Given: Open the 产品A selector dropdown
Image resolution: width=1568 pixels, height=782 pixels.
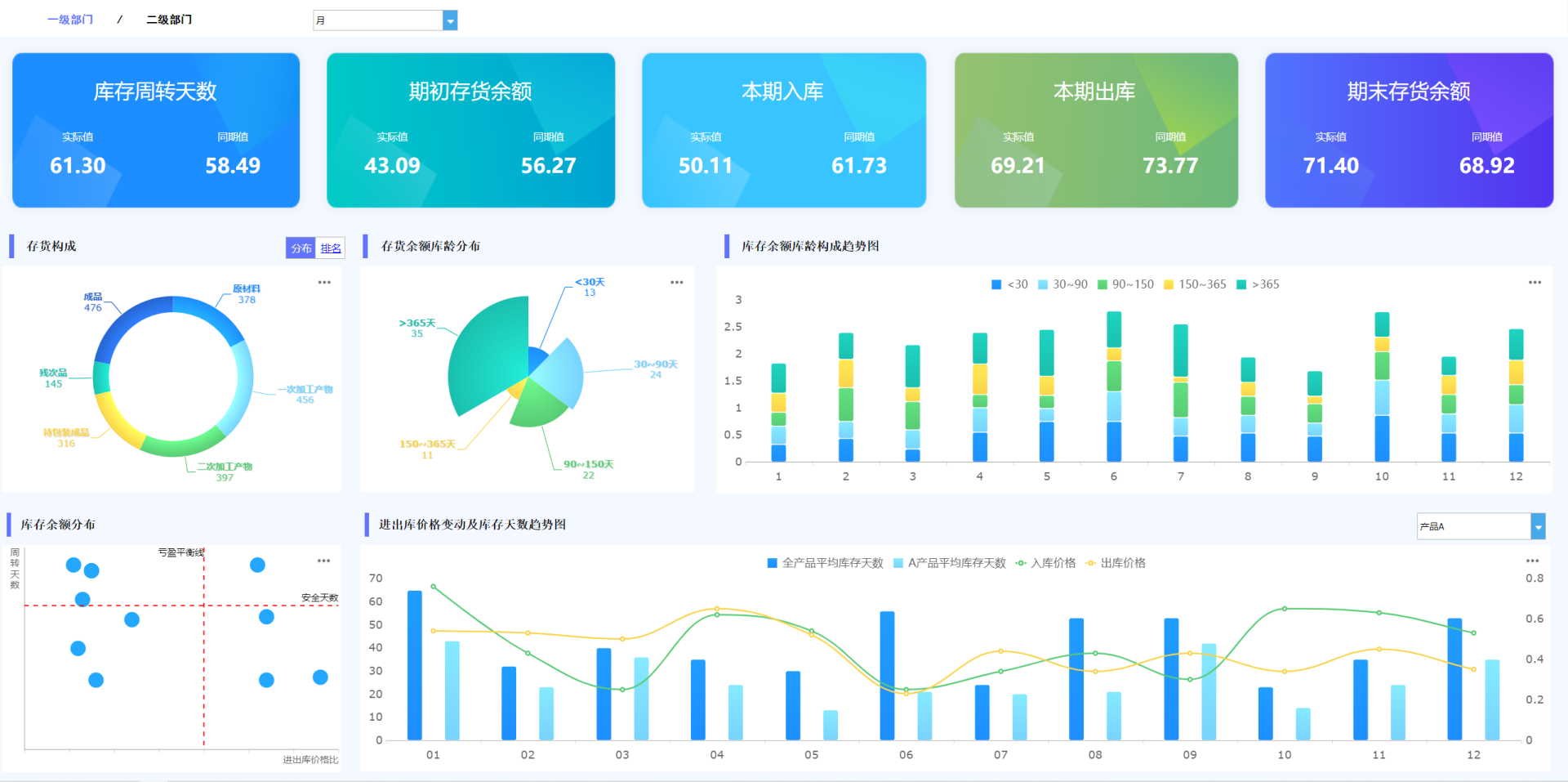Looking at the screenshot, I should [x=1475, y=526].
